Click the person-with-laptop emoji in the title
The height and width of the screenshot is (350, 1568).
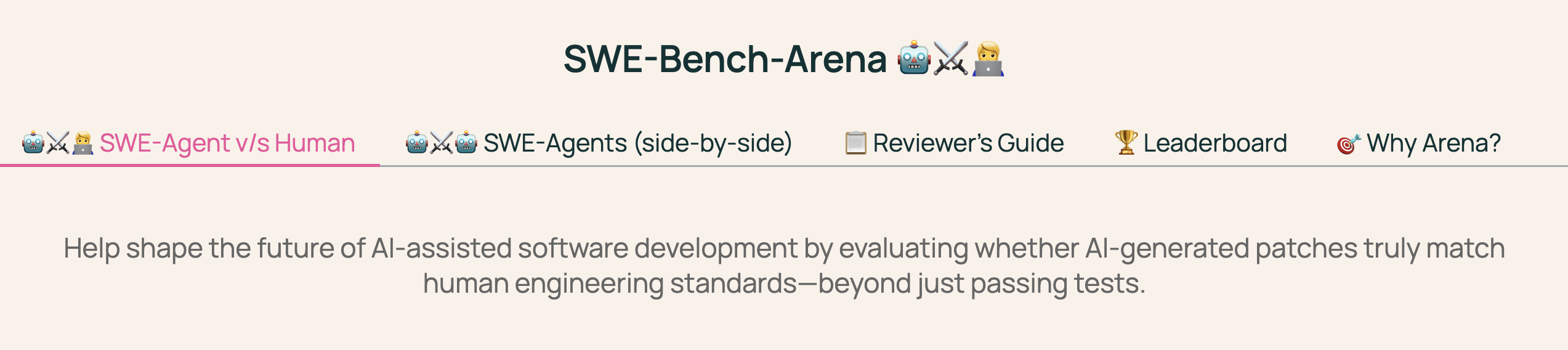988,59
